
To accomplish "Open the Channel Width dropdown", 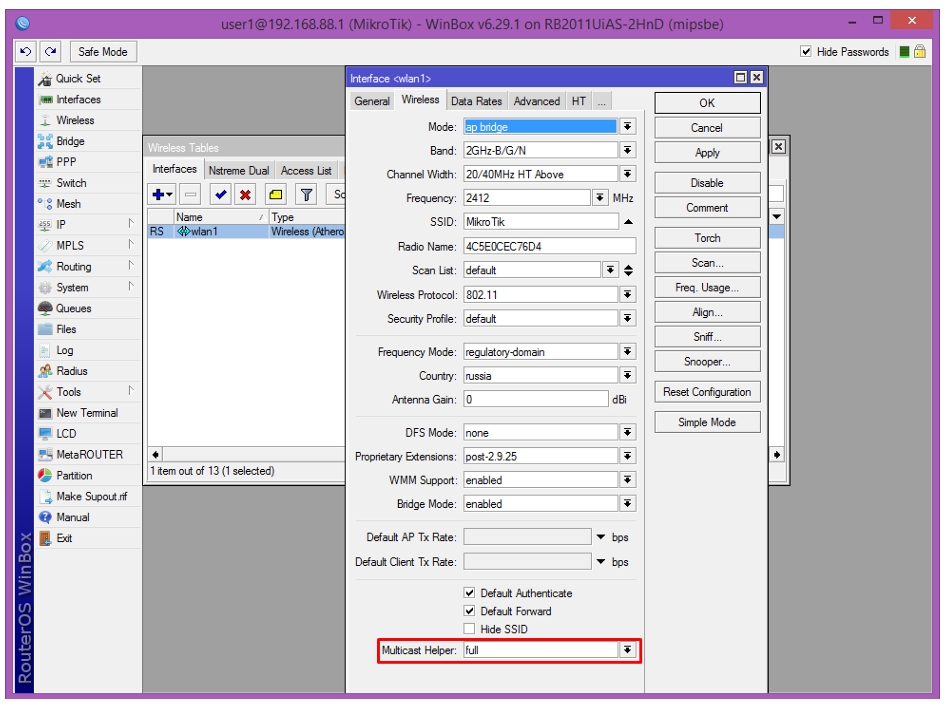I will coord(628,174).
